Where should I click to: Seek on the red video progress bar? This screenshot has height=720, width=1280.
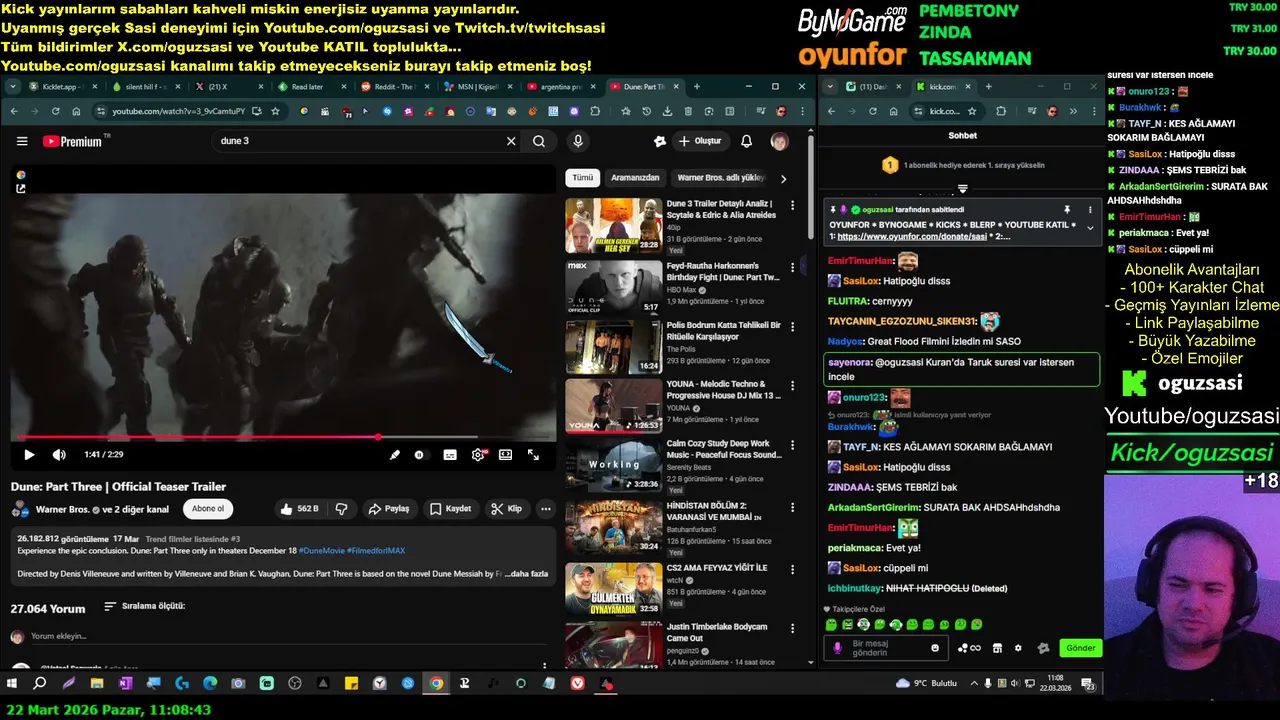(283, 437)
